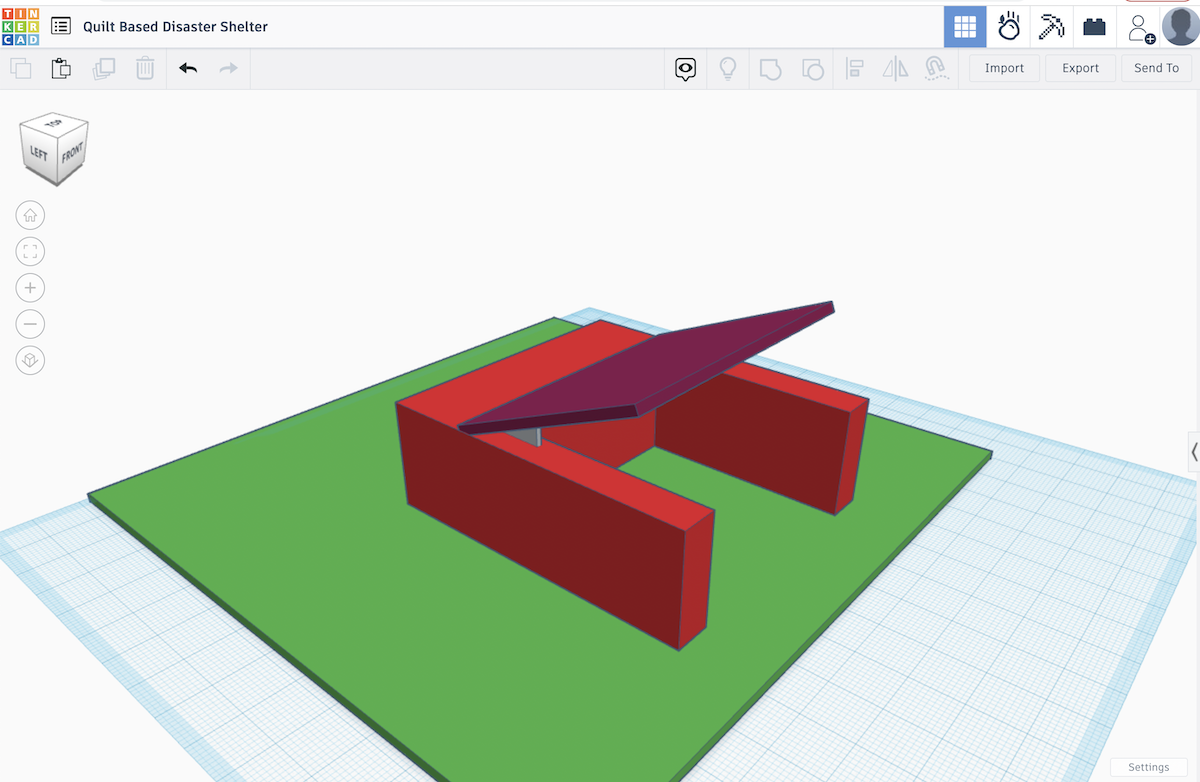1200x782 pixels.
Task: Add a note with the comment icon
Action: [685, 68]
